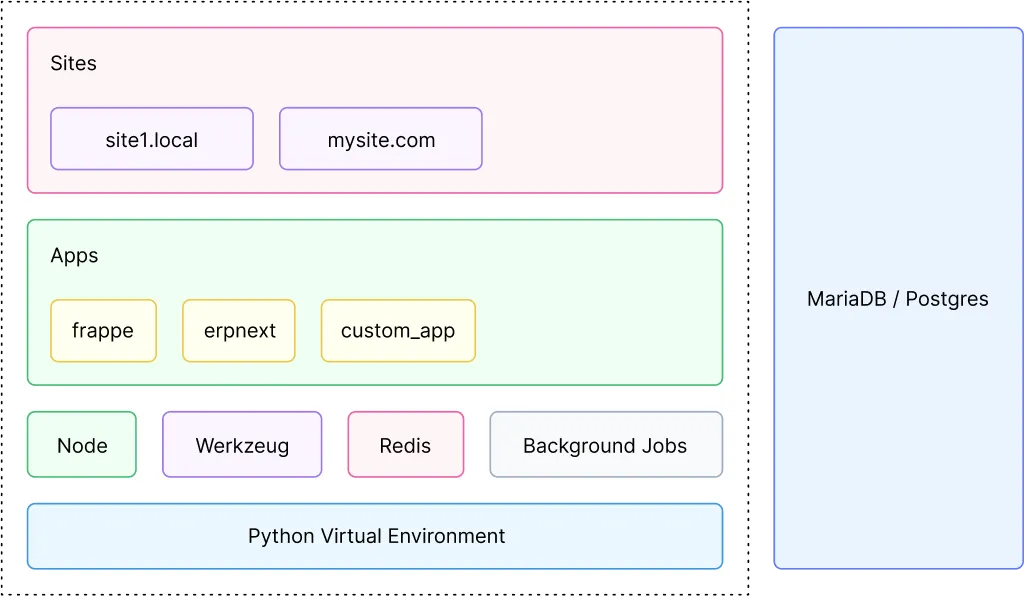Open the Background Jobs component
The image size is (1024, 596).
tap(606, 445)
